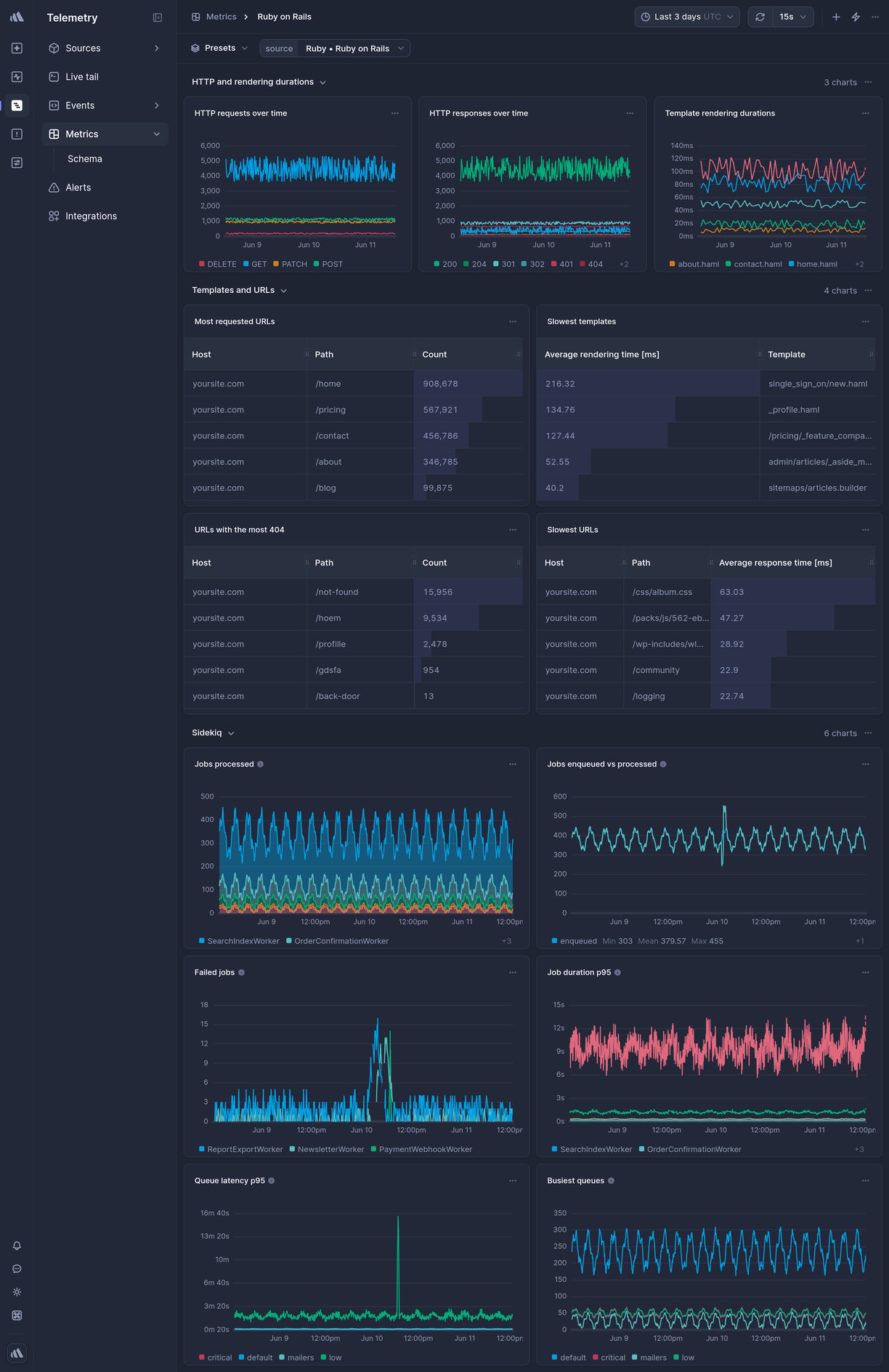The height and width of the screenshot is (1372, 889).
Task: Click the 908,678 count bar cell
Action: tap(468, 384)
